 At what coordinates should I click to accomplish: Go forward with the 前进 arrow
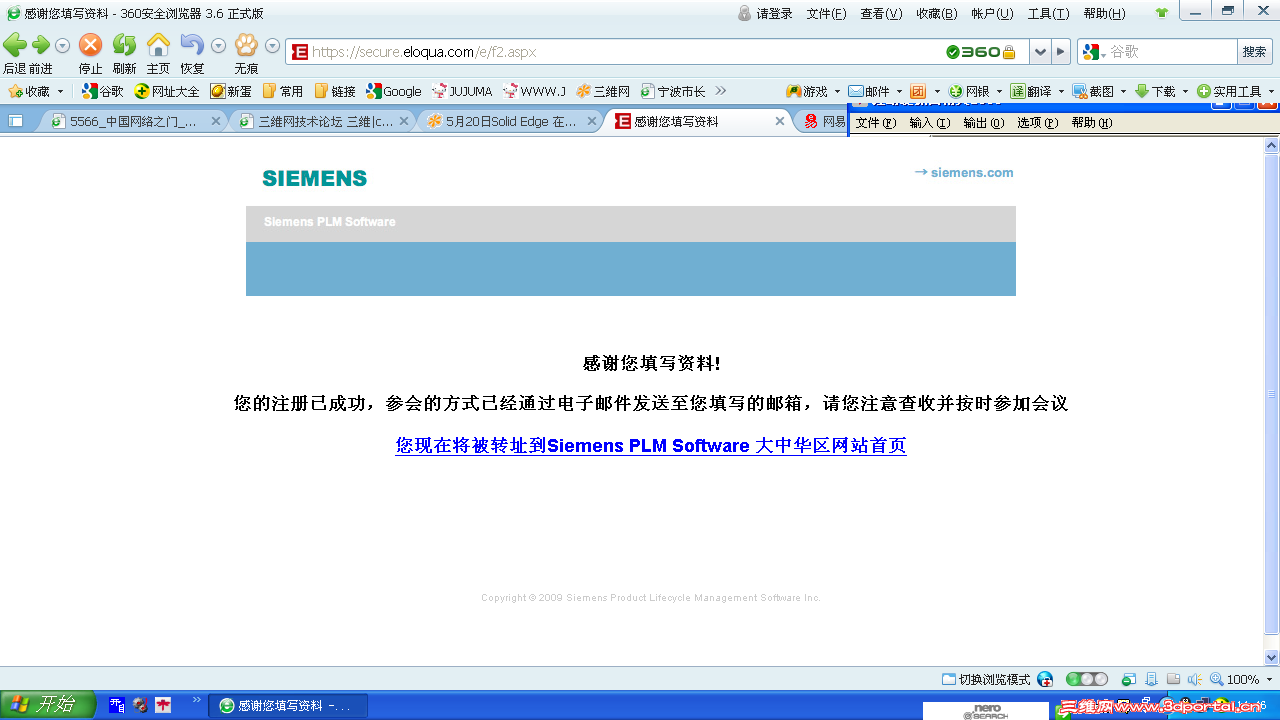[41, 45]
